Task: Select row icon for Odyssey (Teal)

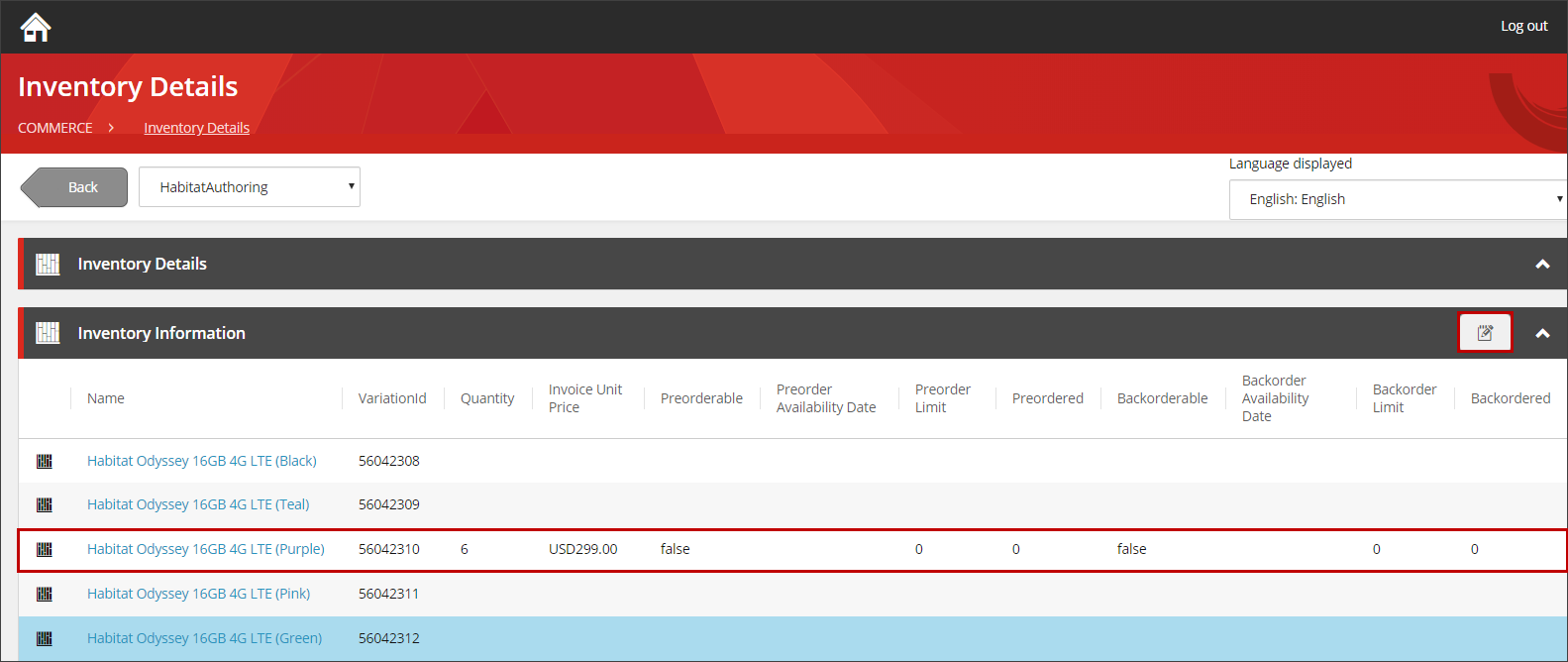Action: click(x=45, y=504)
